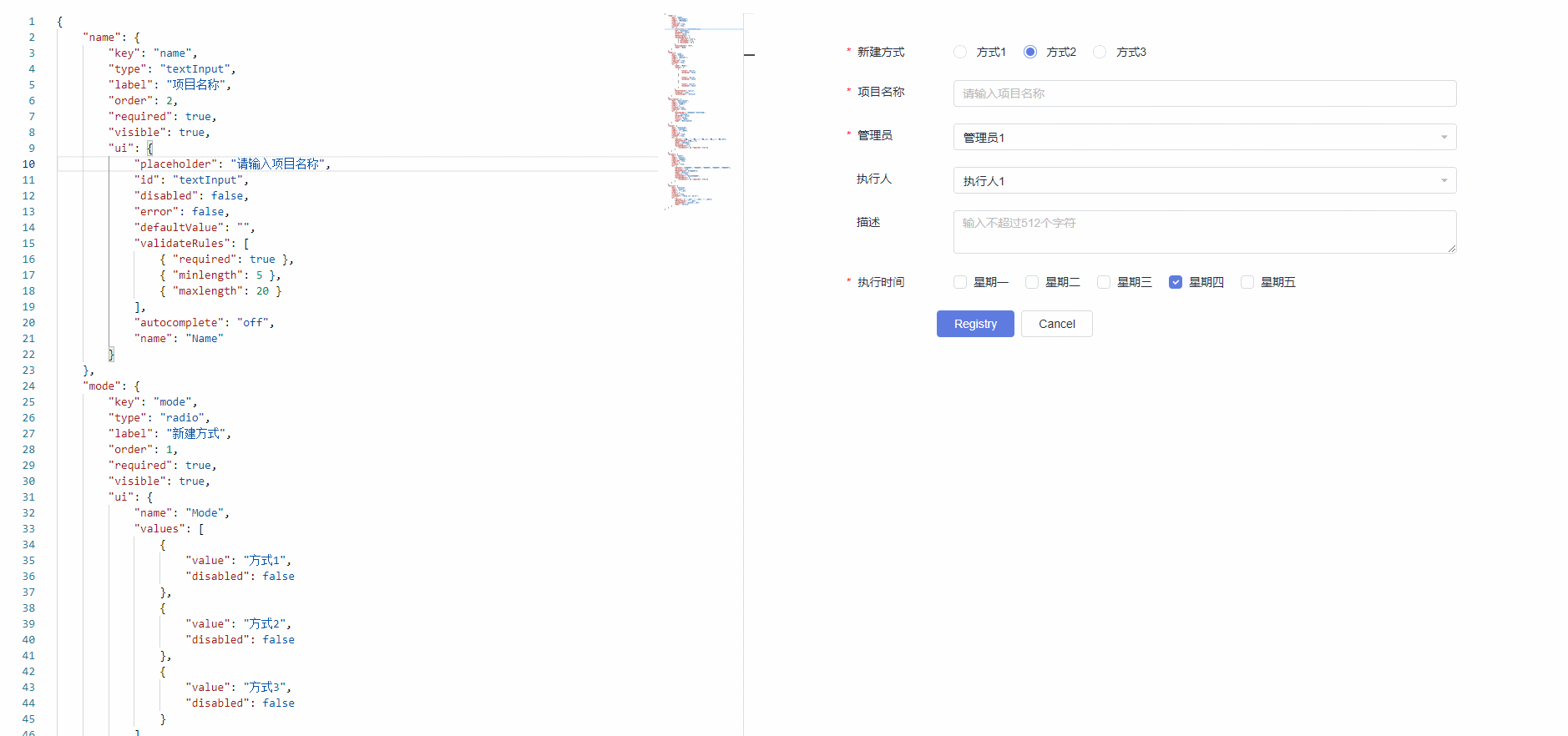This screenshot has height=736, width=1568.
Task: Click the "values" key in the editor
Action: coord(160,529)
